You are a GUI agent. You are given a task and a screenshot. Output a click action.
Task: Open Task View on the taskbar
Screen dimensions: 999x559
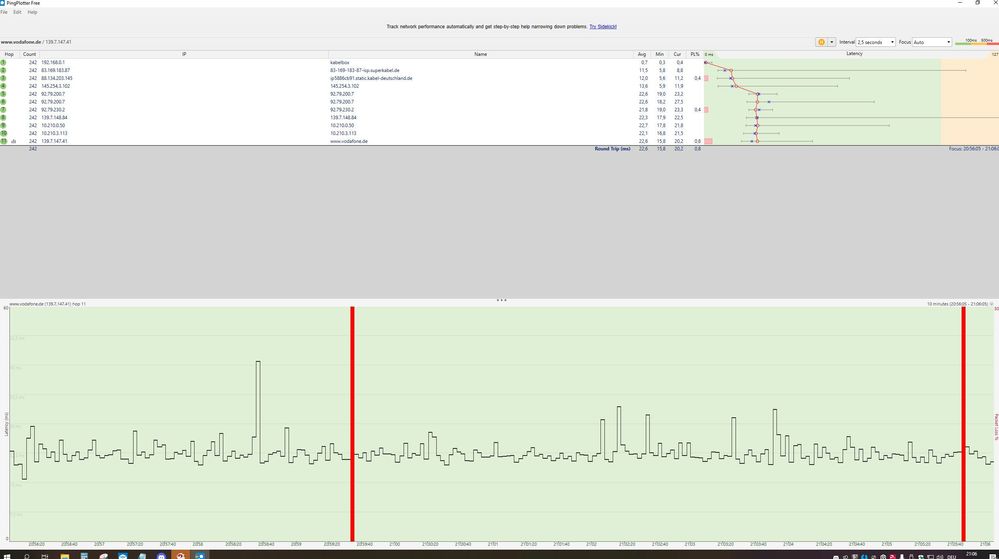pos(45,556)
